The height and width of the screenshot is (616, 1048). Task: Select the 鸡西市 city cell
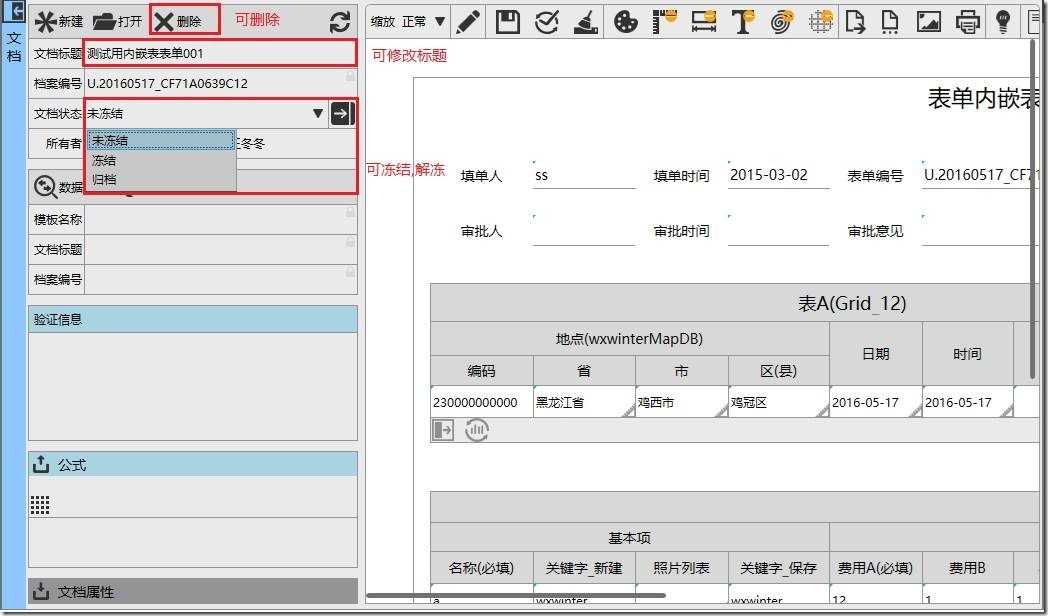point(682,402)
